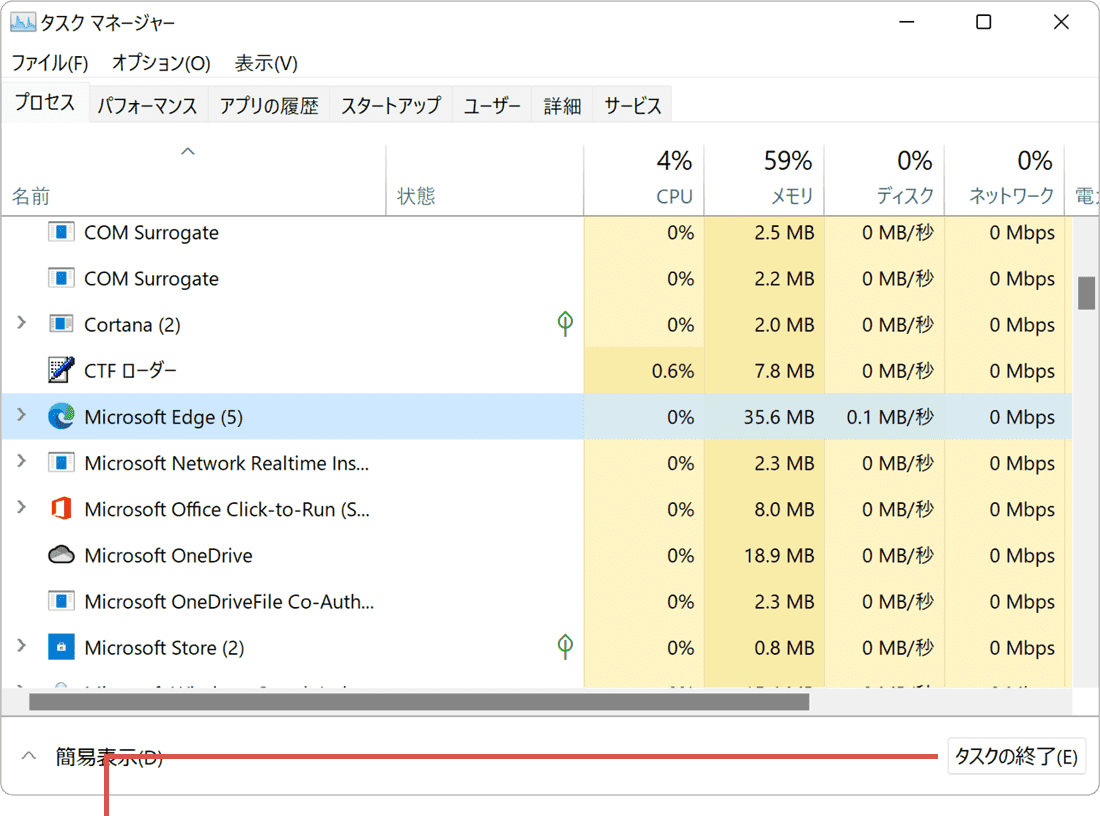Switch to the パフォーマンス tab
This screenshot has height=816, width=1100.
click(x=147, y=106)
